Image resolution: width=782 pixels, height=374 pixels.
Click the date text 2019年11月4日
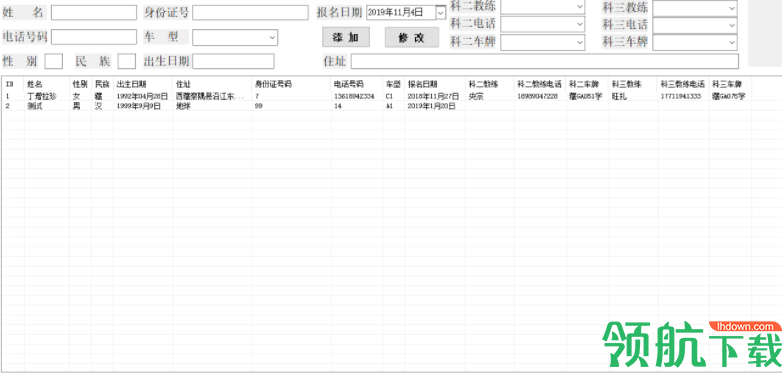(x=395, y=12)
